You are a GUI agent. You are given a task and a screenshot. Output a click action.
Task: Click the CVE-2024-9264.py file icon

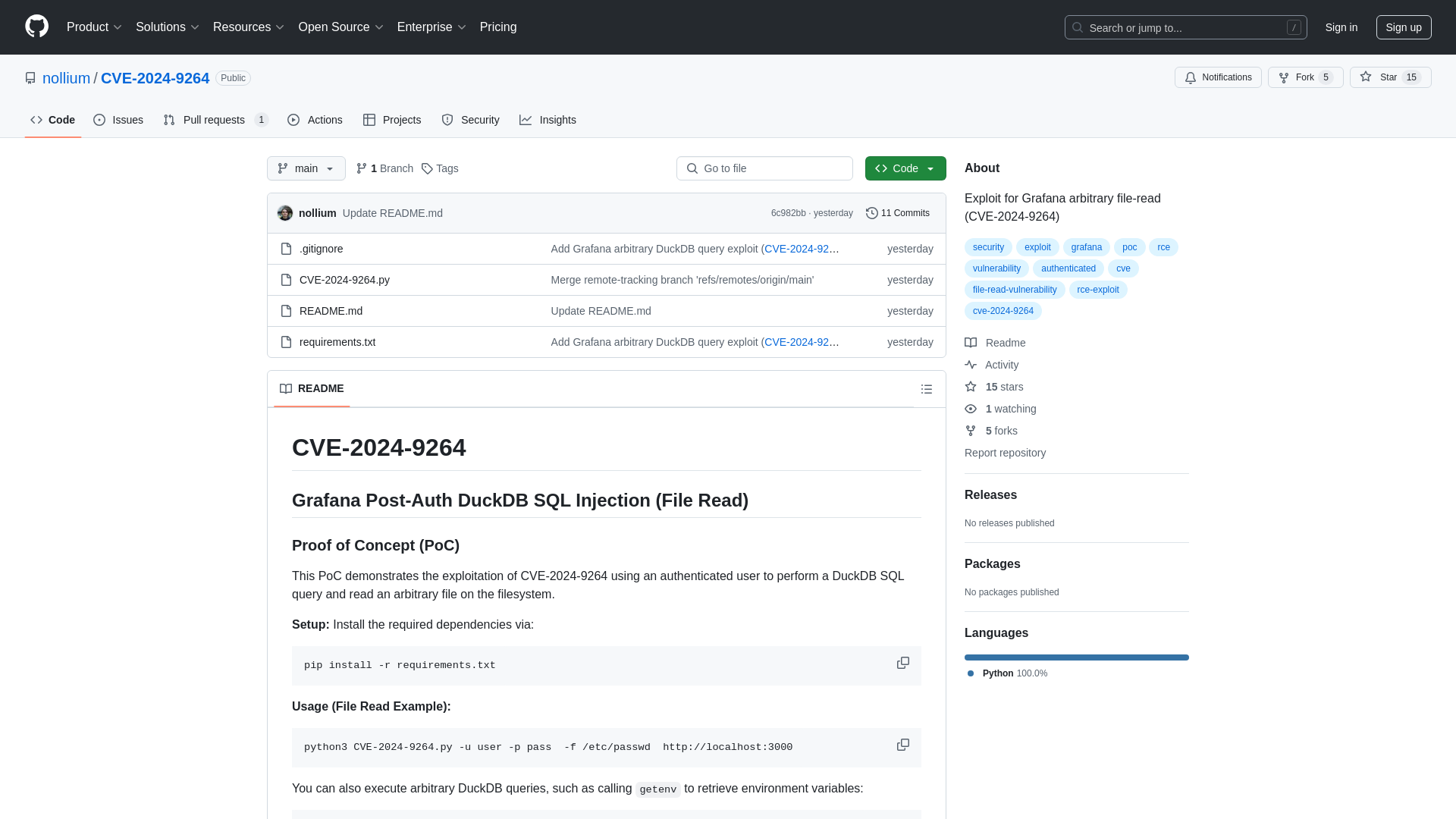[x=286, y=280]
